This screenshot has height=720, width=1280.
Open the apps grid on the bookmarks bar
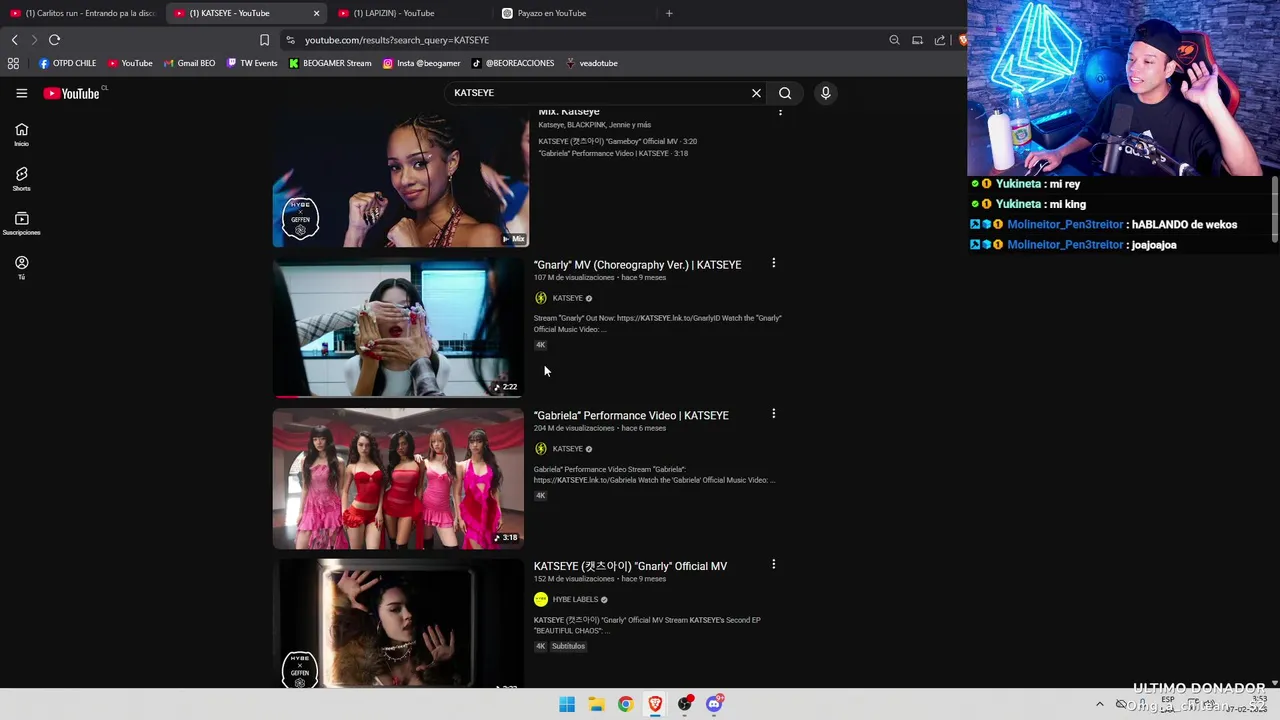coord(13,63)
